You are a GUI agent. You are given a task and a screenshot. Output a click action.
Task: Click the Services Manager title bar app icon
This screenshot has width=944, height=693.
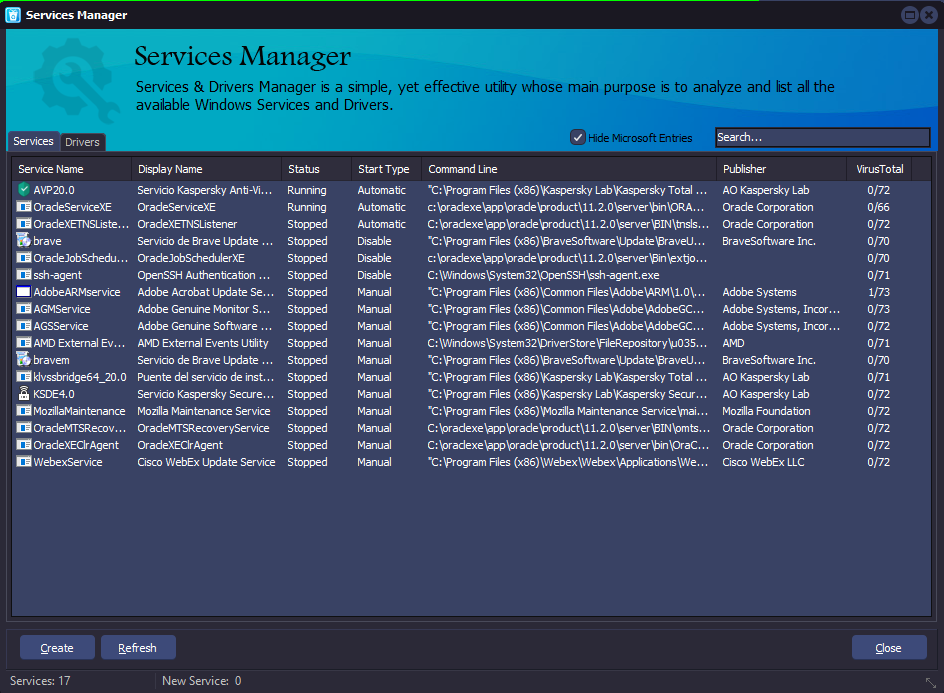click(13, 15)
